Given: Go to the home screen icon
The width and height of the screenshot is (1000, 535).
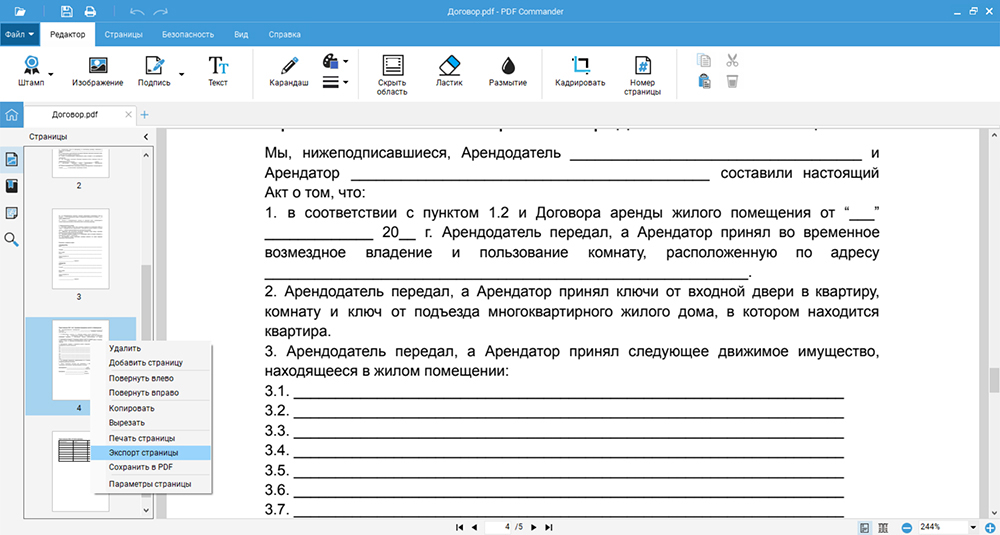Looking at the screenshot, I should [x=11, y=115].
